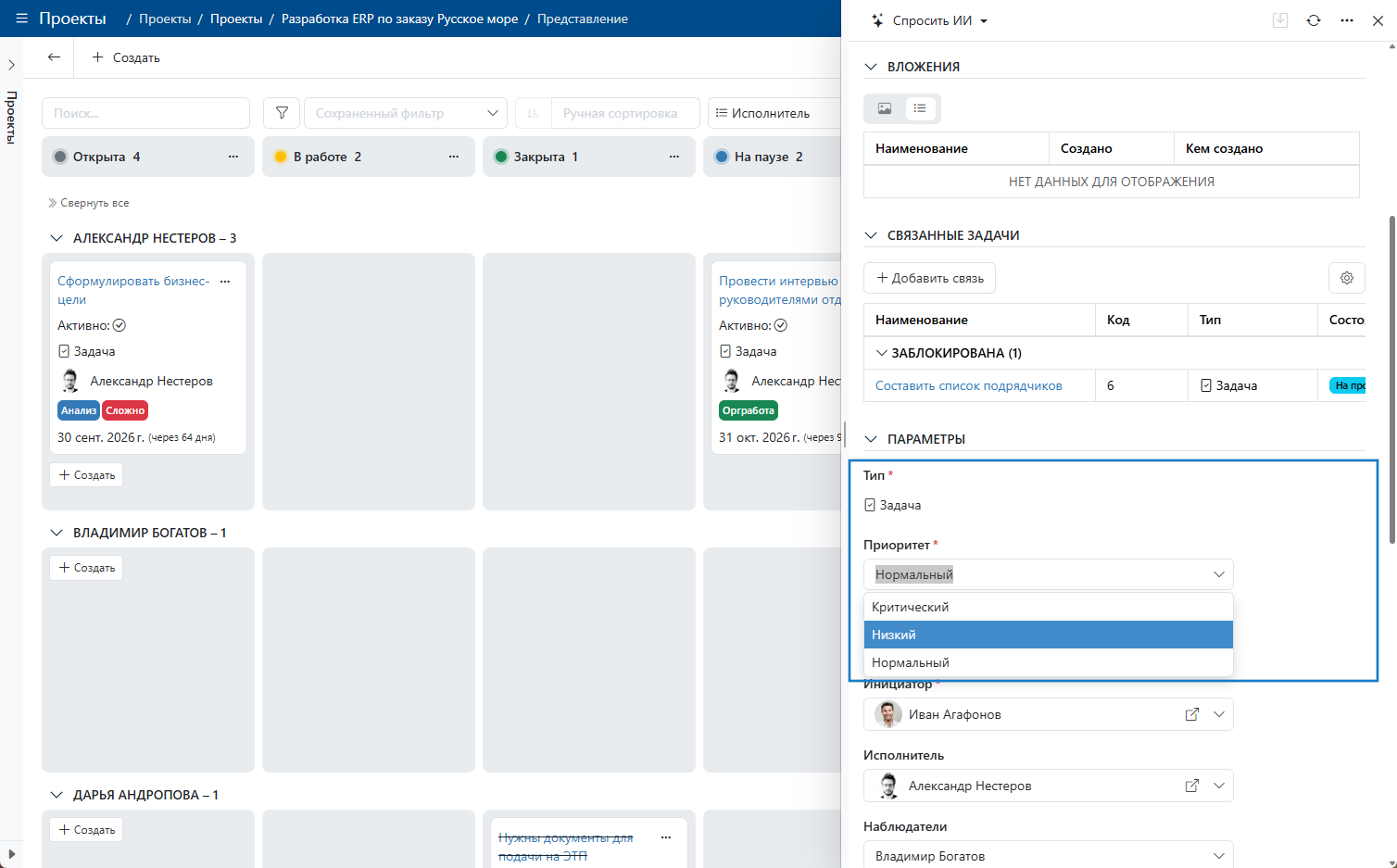Open the hamburger main menu
Screen dimensions: 1397x868
coord(21,19)
